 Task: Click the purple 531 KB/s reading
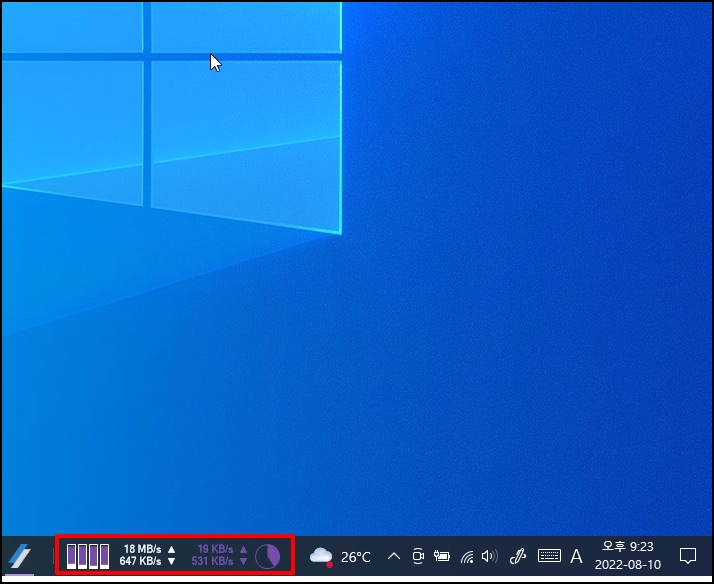[213, 561]
